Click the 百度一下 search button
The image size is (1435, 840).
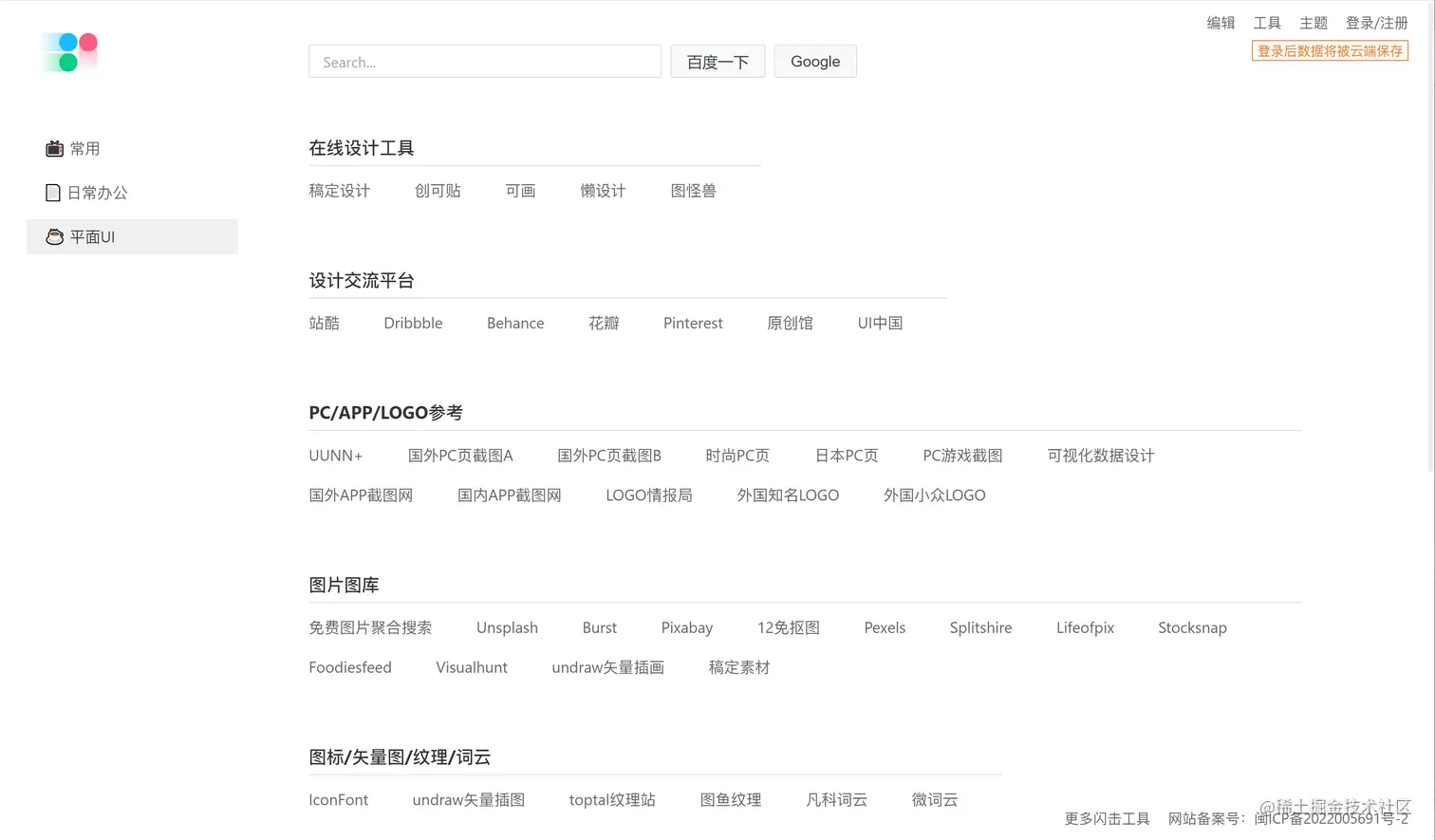(x=717, y=62)
